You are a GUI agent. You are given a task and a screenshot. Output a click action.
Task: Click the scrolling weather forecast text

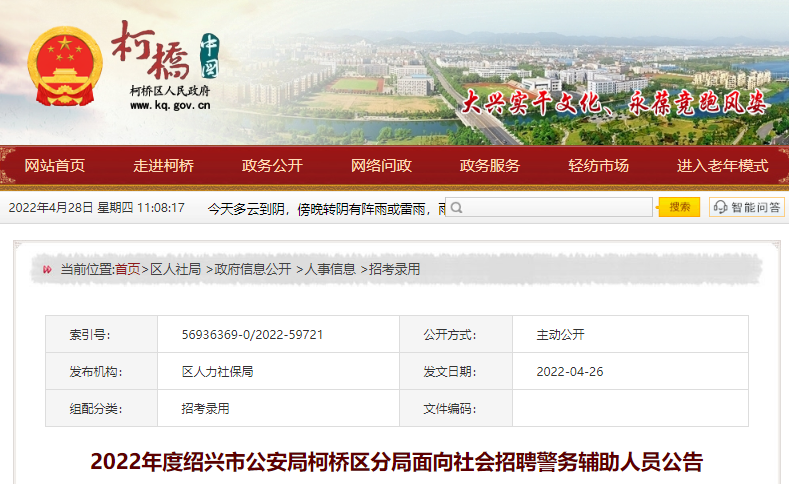coord(320,208)
